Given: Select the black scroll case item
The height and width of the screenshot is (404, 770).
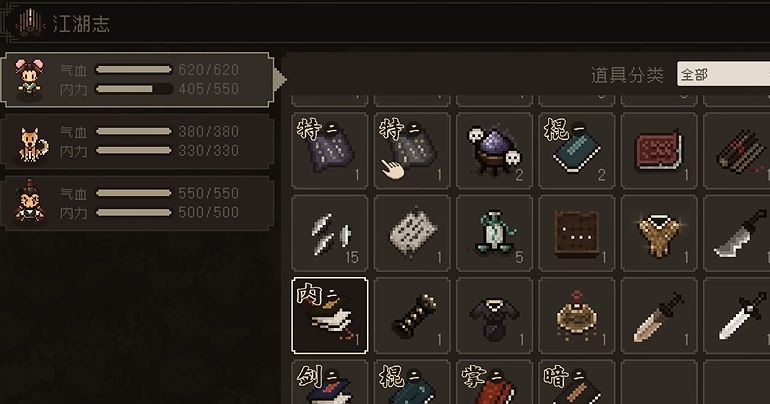Looking at the screenshot, I should coord(412,316).
